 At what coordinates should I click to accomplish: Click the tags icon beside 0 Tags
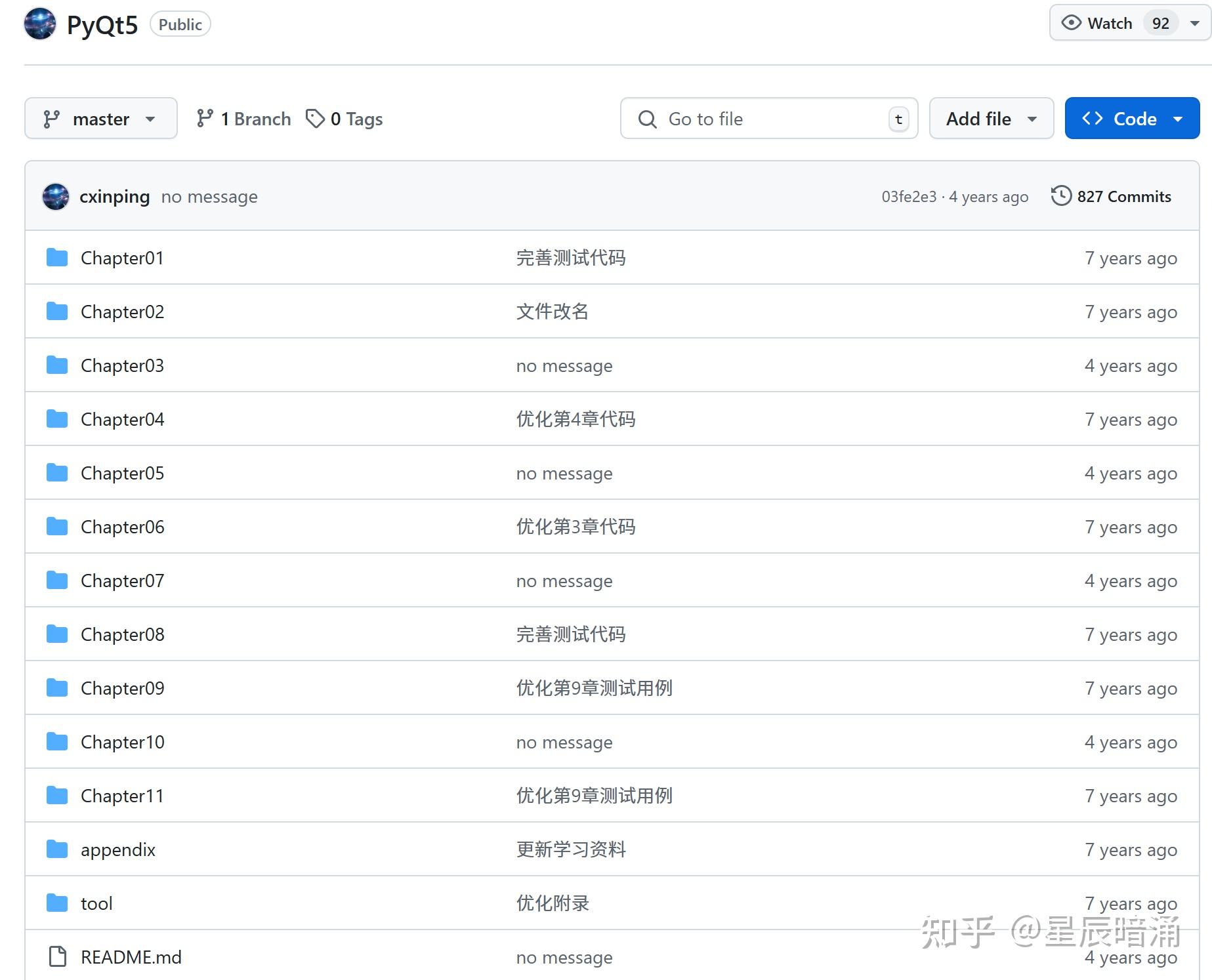[316, 118]
